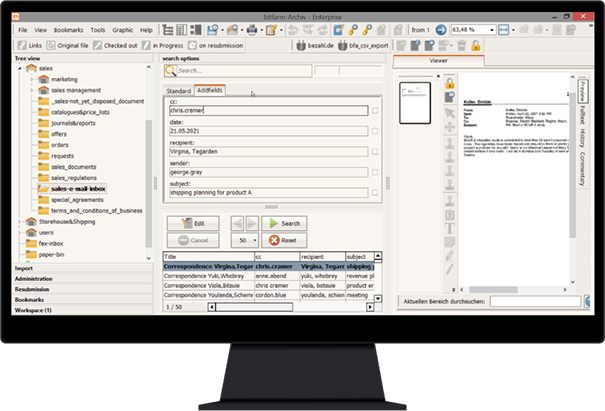Click the bezahl.de plug-in icon
Screen dimensions: 605x411
(x=301, y=46)
